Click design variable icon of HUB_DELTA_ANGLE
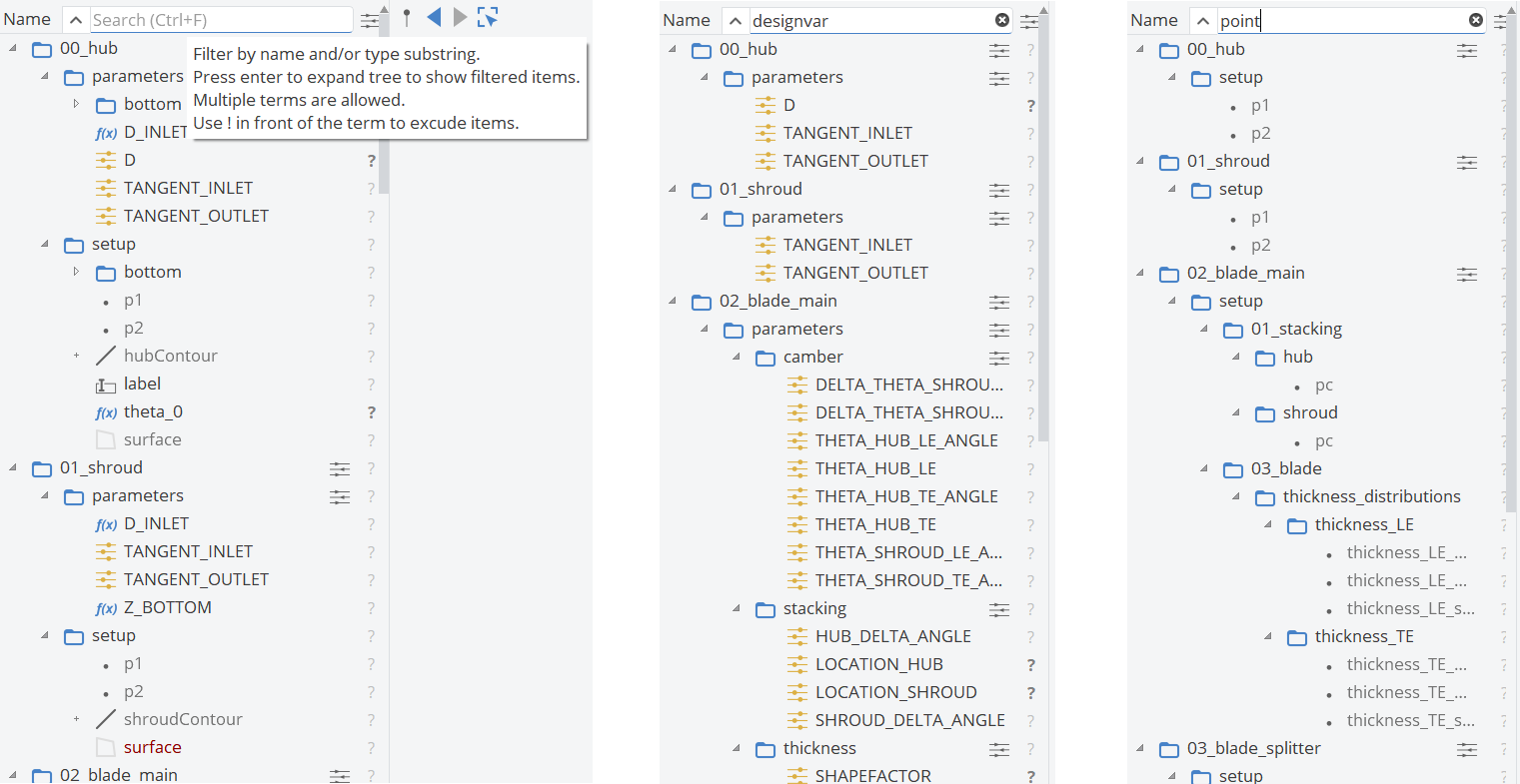 (796, 636)
